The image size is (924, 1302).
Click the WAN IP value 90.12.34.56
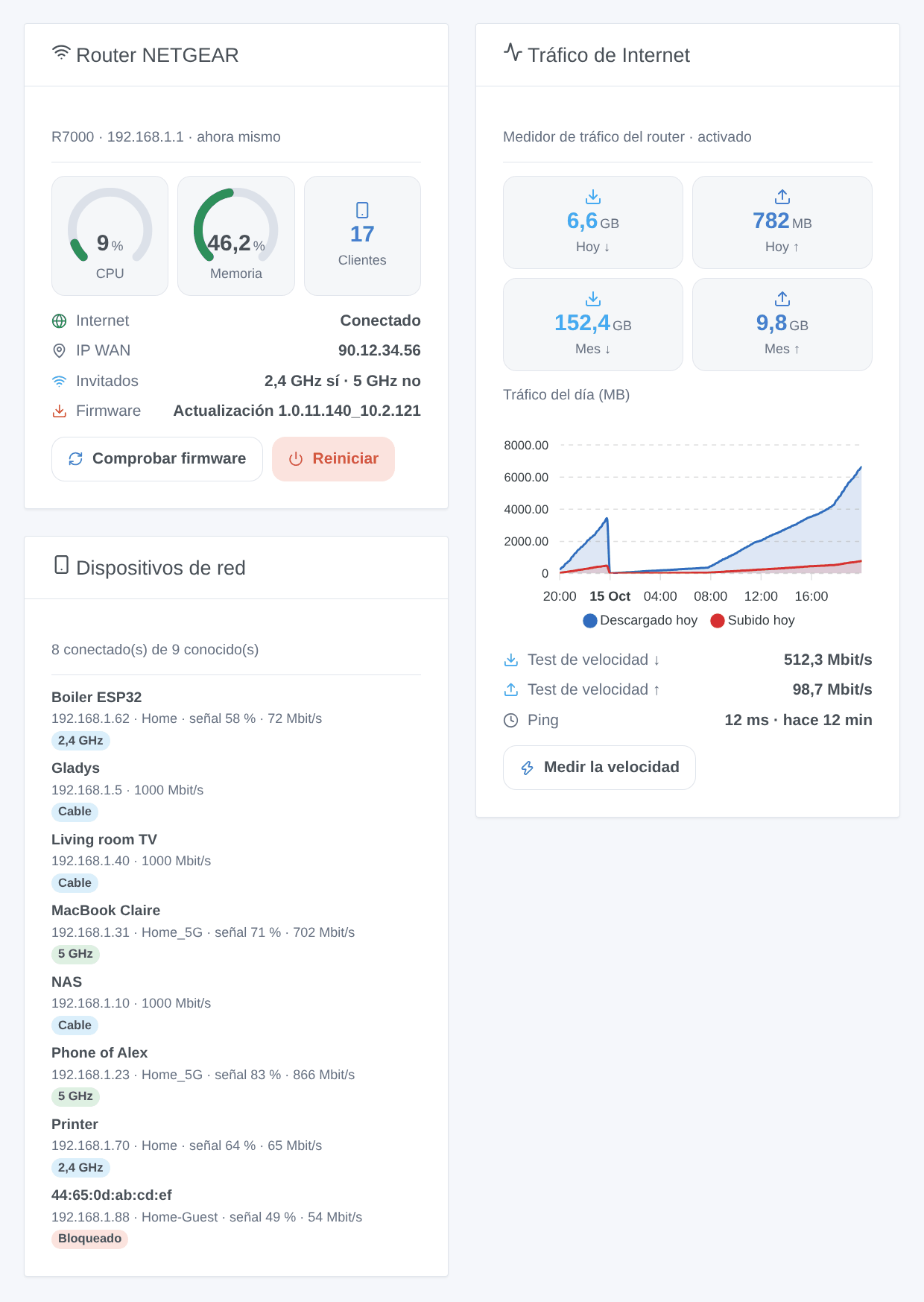[x=379, y=351]
